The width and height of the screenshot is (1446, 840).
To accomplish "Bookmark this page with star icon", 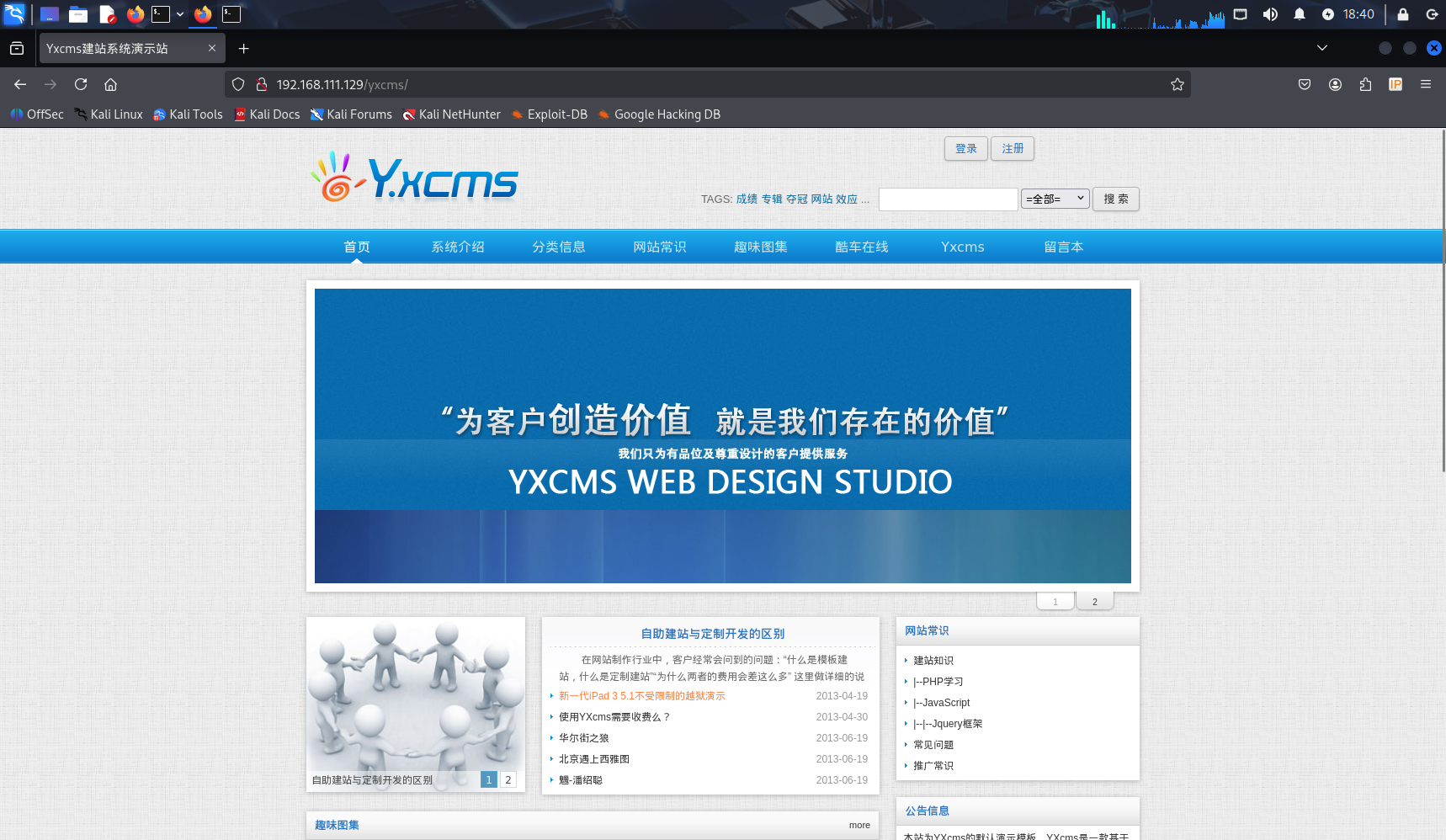I will (1178, 84).
